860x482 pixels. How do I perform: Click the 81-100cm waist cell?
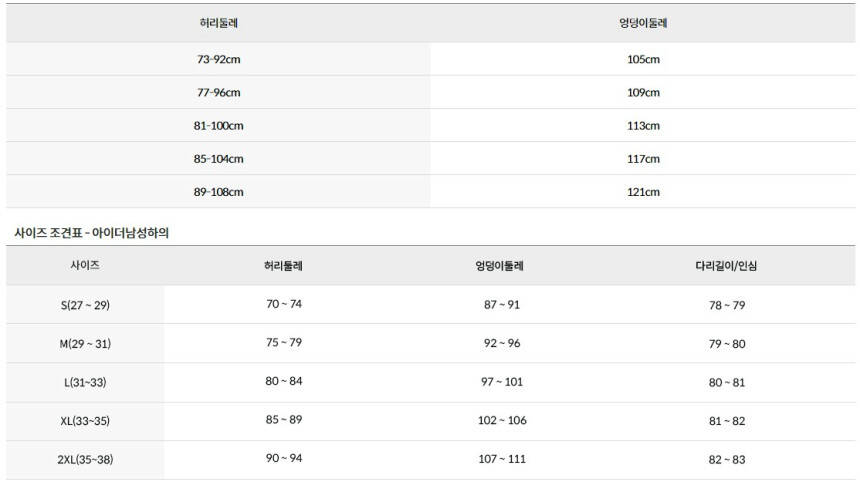[x=219, y=126]
